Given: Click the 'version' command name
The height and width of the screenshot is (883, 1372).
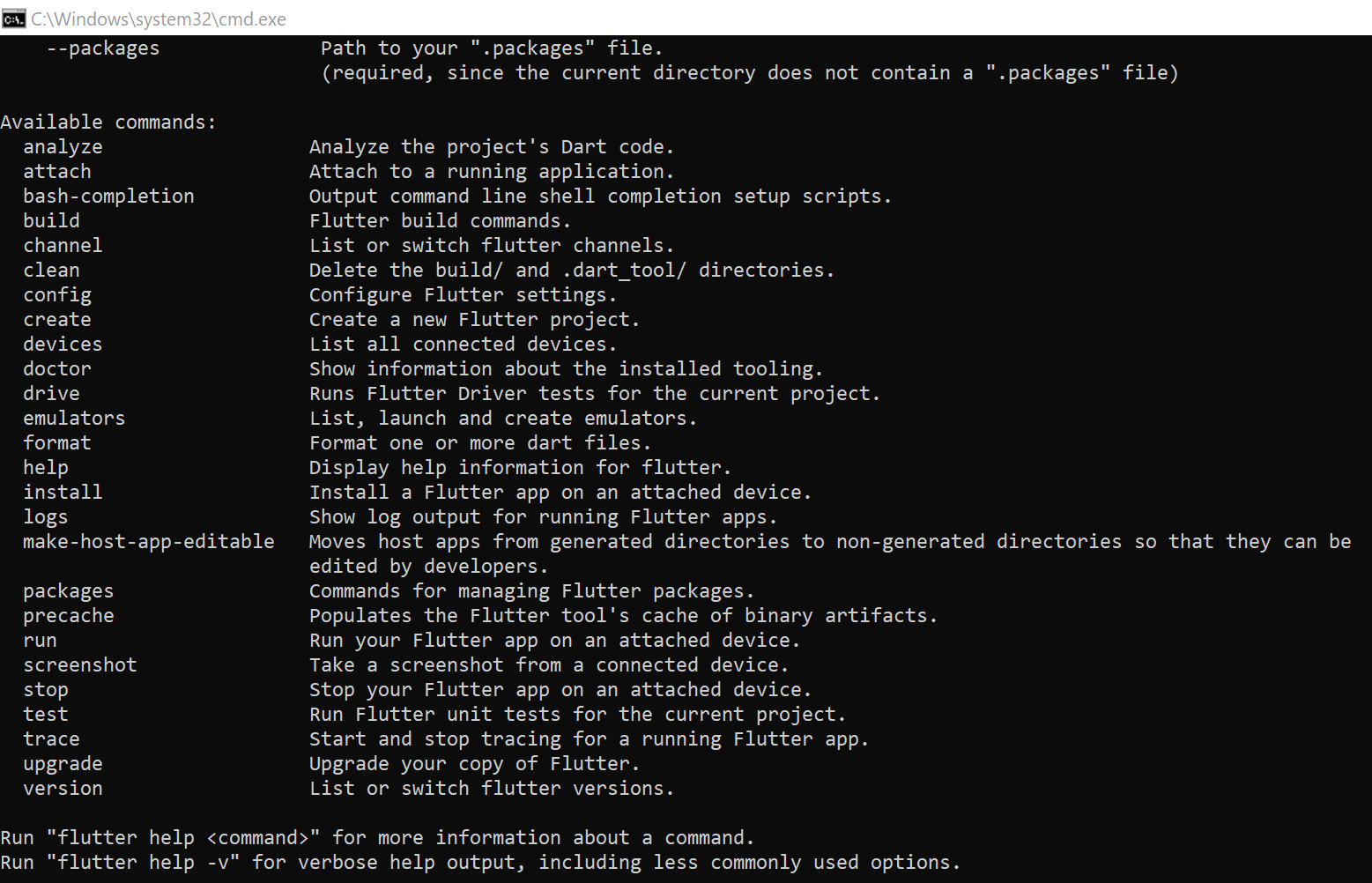Looking at the screenshot, I should click(63, 789).
